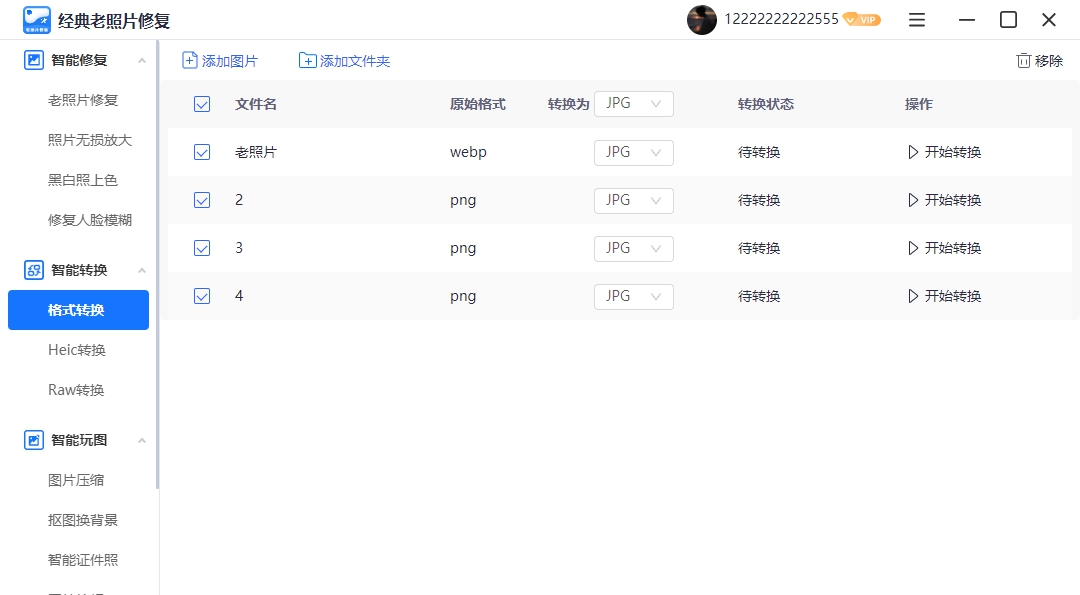The width and height of the screenshot is (1080, 595).
Task: Uncheck the 老照片 webp file row
Action: [201, 151]
